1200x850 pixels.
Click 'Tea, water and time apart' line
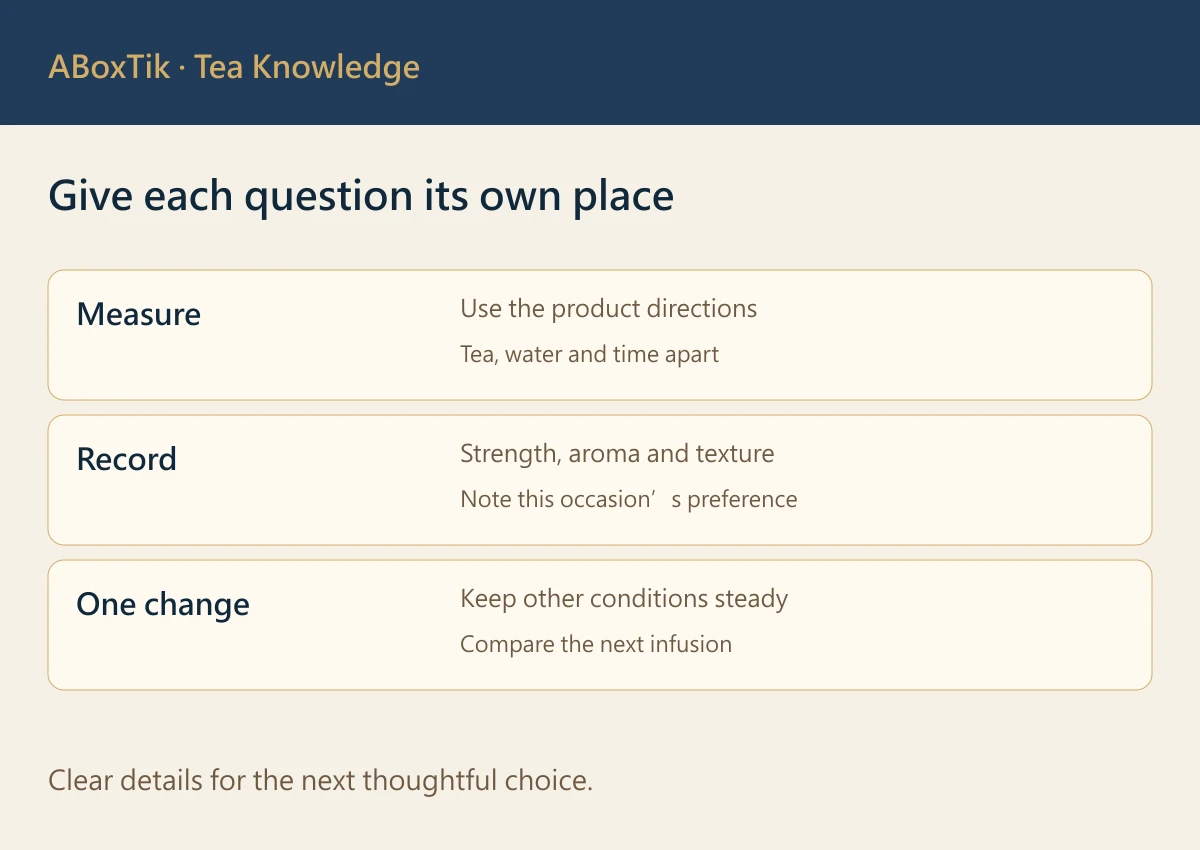pos(590,354)
